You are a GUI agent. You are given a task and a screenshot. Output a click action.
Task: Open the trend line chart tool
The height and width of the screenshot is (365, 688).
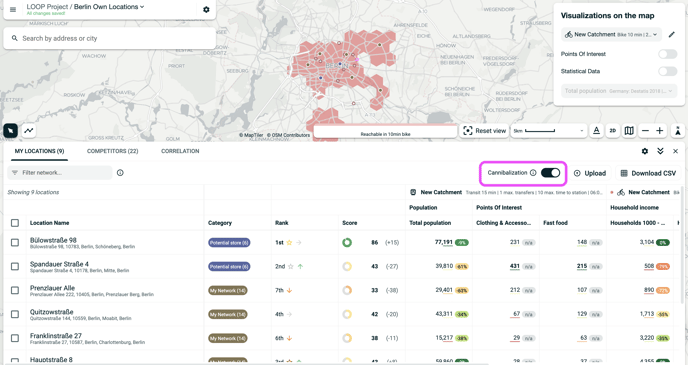29,130
